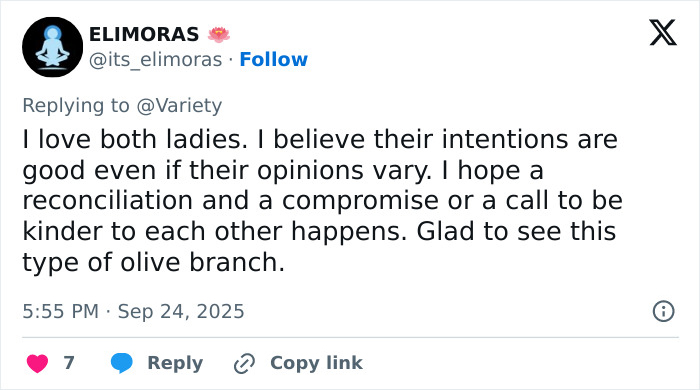
Task: Select the Reply text label
Action: pos(175,363)
